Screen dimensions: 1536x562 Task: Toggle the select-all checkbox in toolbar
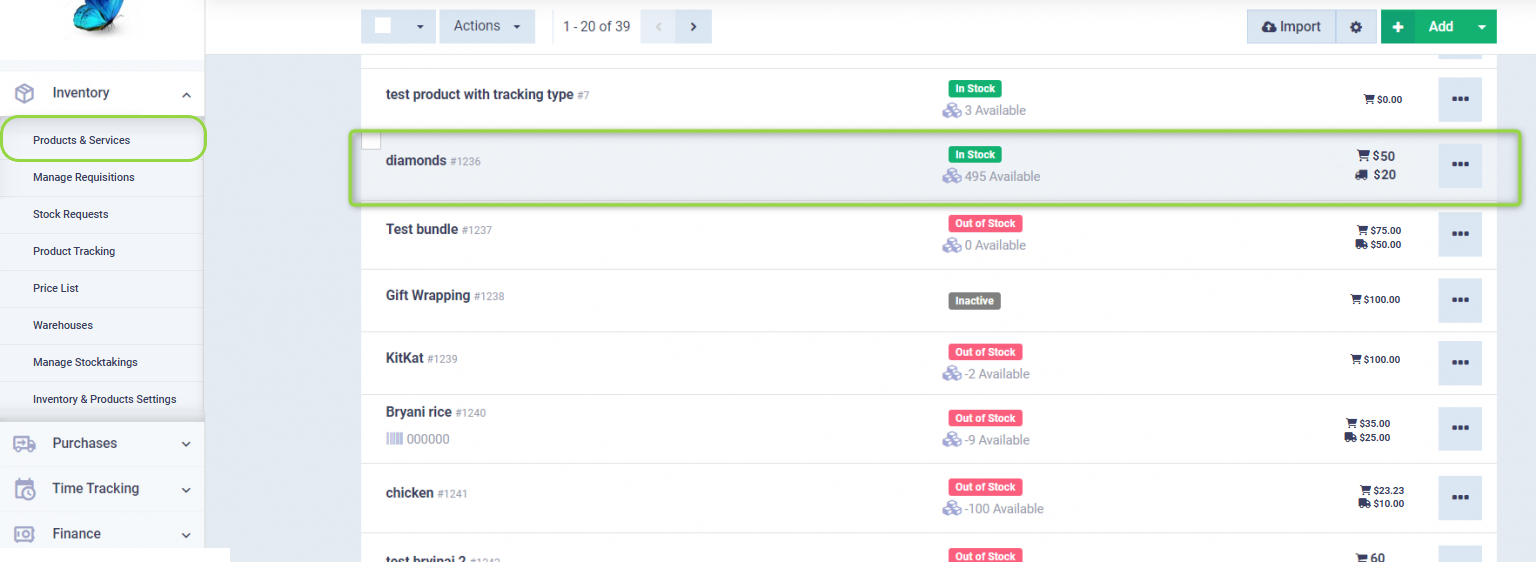click(383, 26)
